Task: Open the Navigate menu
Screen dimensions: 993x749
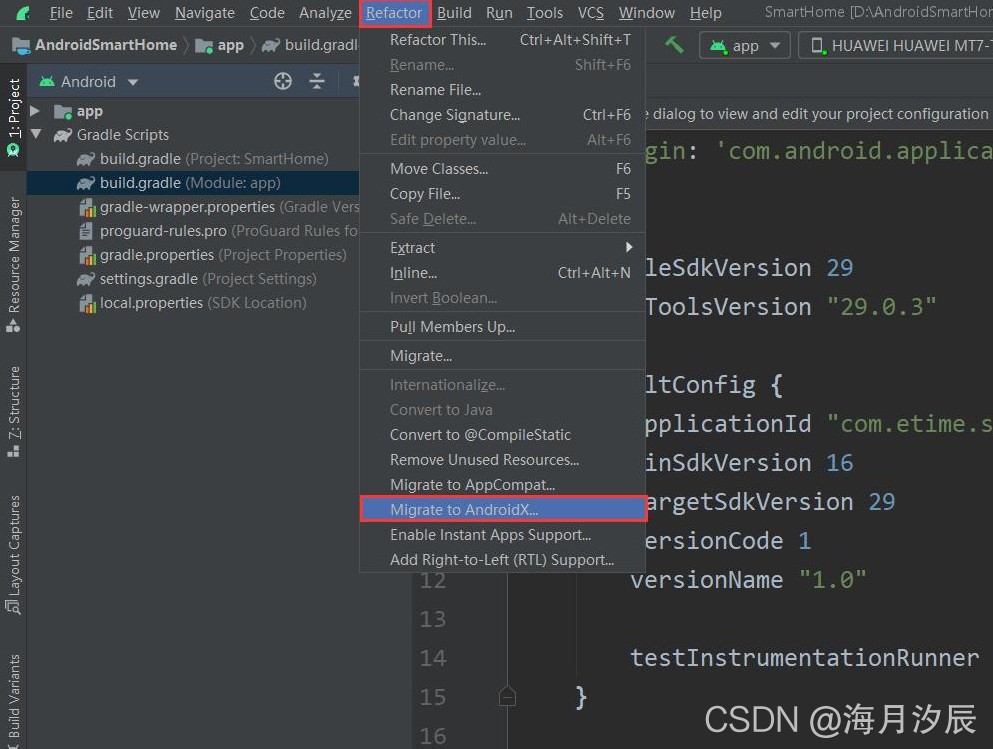Action: [x=205, y=13]
